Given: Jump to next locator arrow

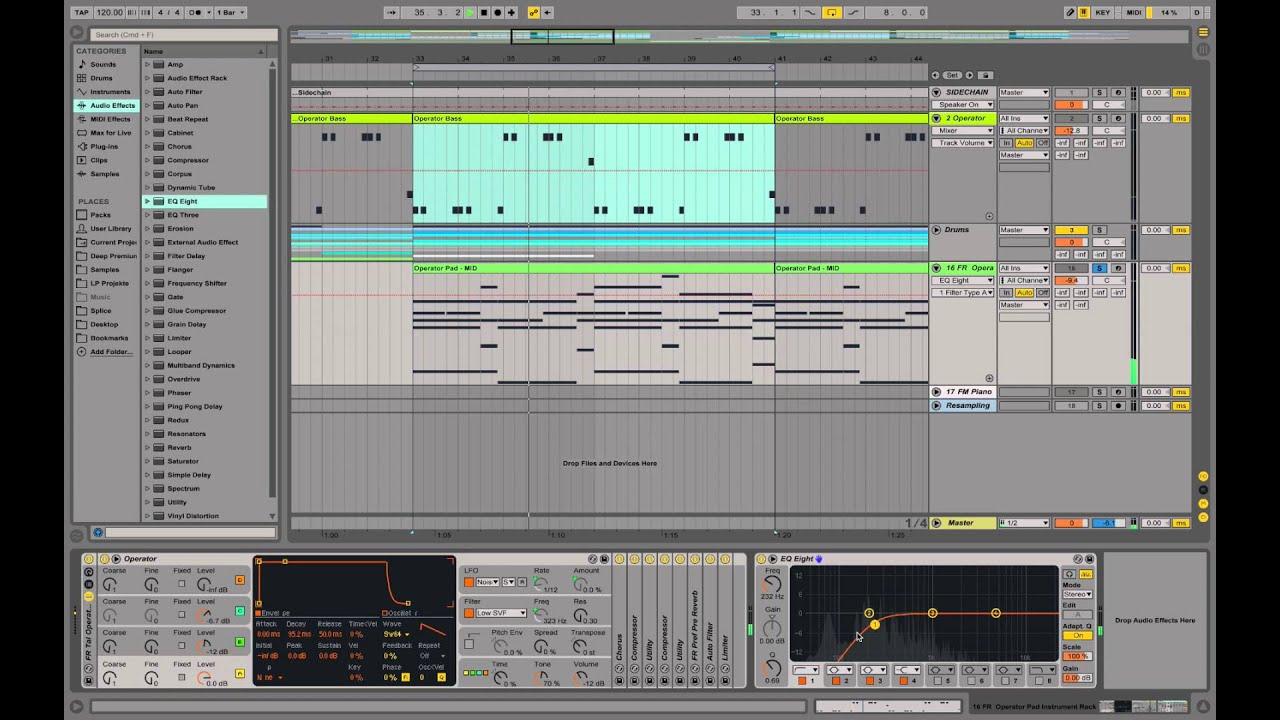Looking at the screenshot, I should (969, 75).
